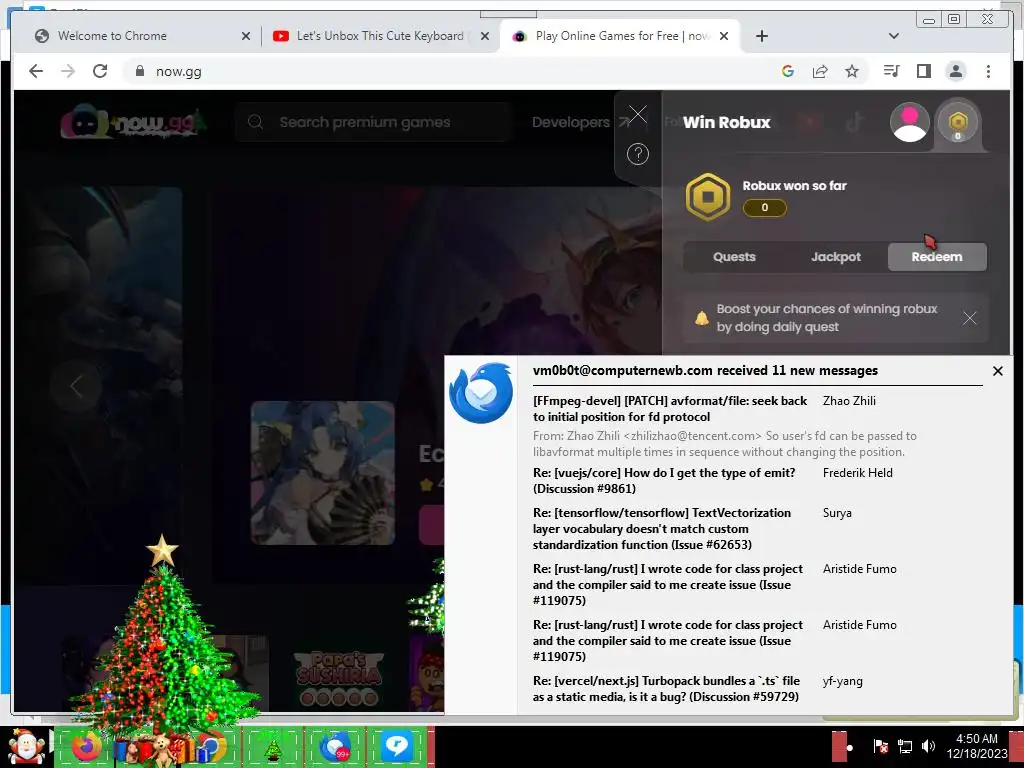Close the Thunderbird new messages notification
Image resolution: width=1024 pixels, height=768 pixels.
998,371
